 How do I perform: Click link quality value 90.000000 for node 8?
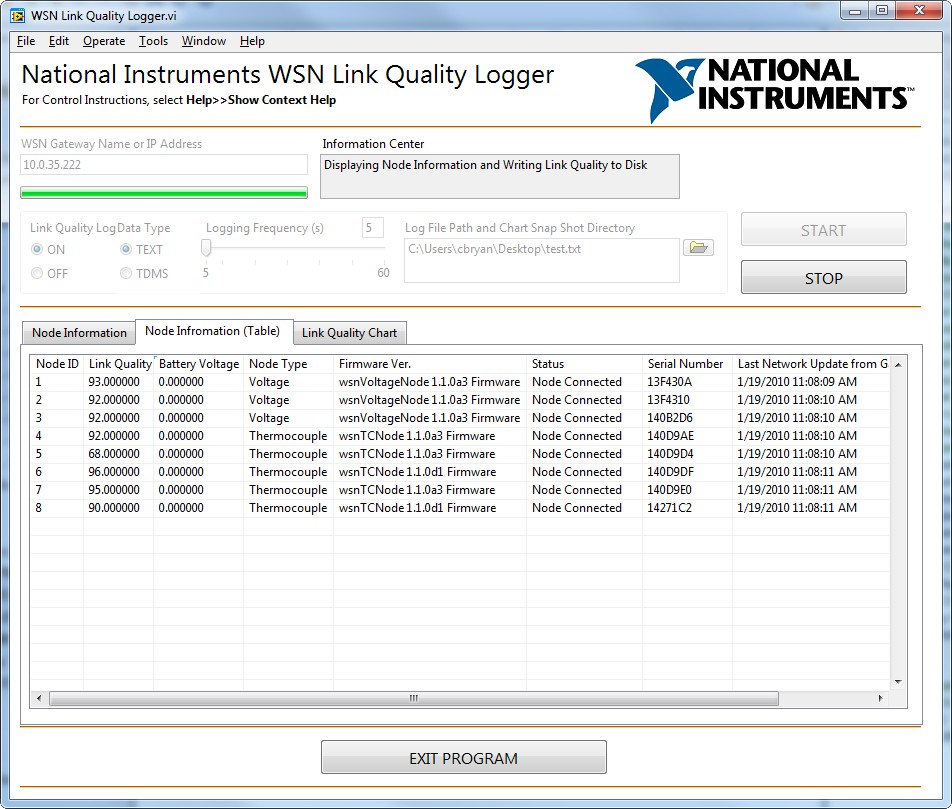coord(114,508)
